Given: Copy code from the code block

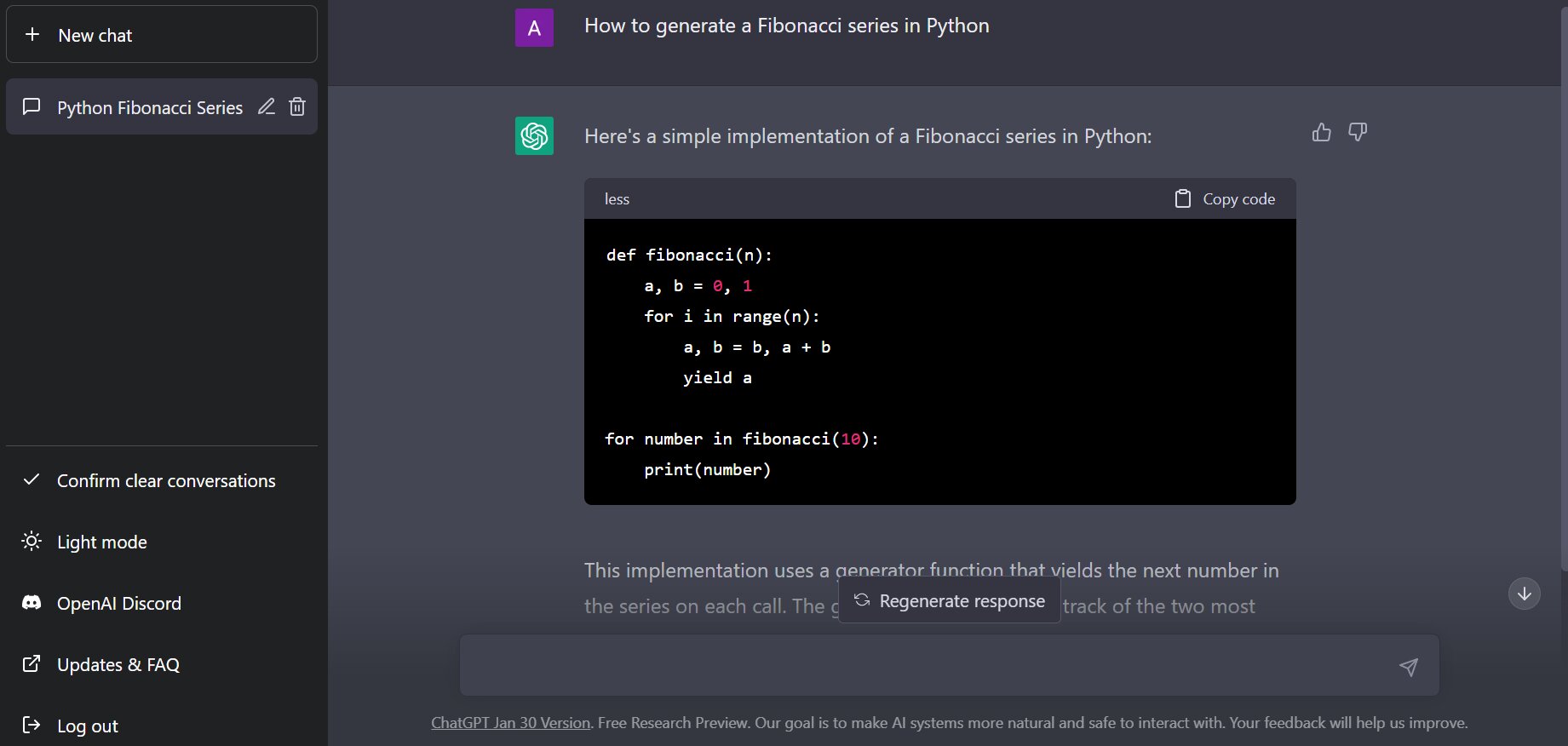Looking at the screenshot, I should (1238, 198).
